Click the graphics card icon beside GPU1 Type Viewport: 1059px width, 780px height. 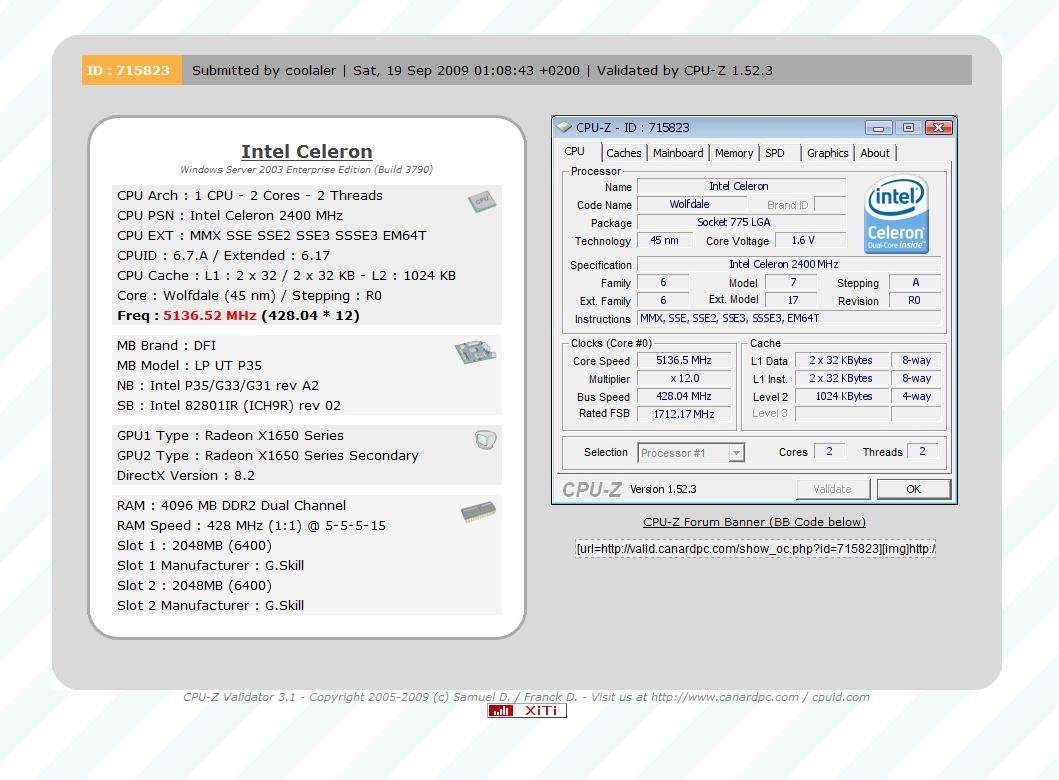click(x=485, y=440)
